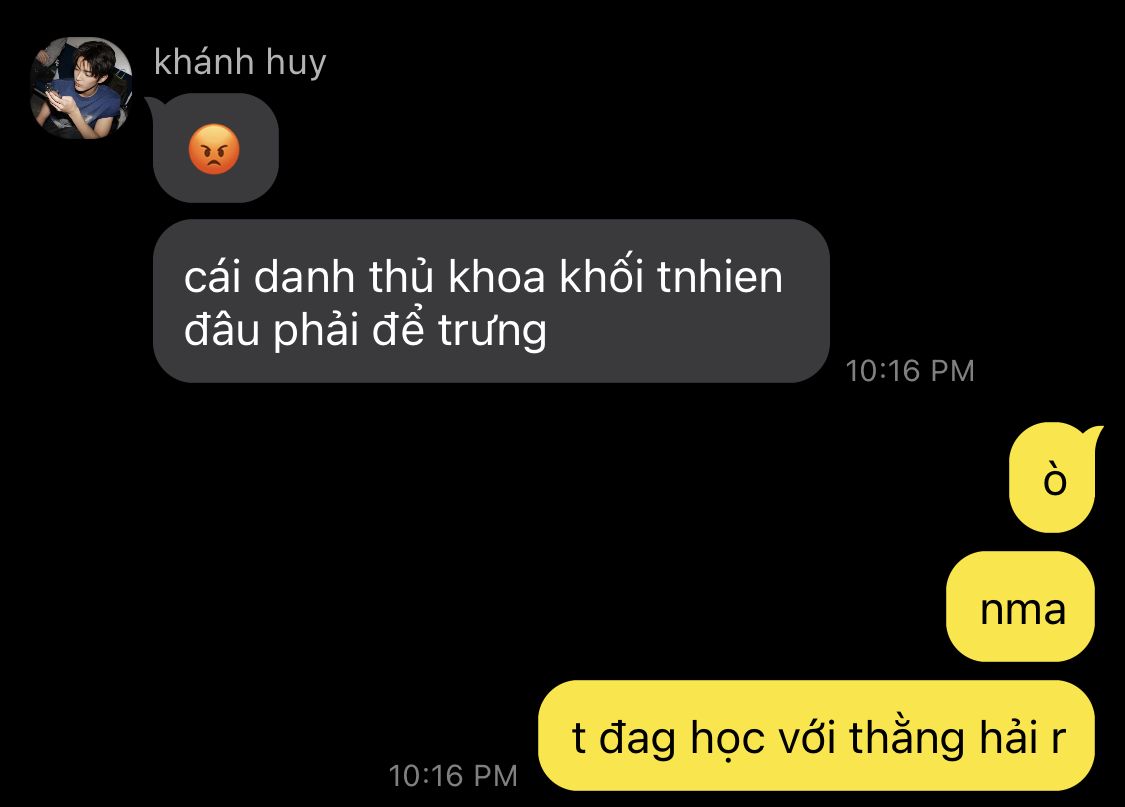Click the angry face emoji

point(214,149)
